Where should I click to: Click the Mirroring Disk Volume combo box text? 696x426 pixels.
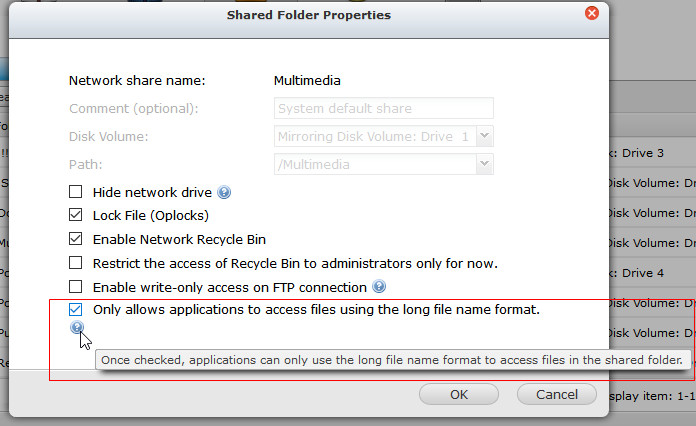pyautogui.click(x=373, y=136)
